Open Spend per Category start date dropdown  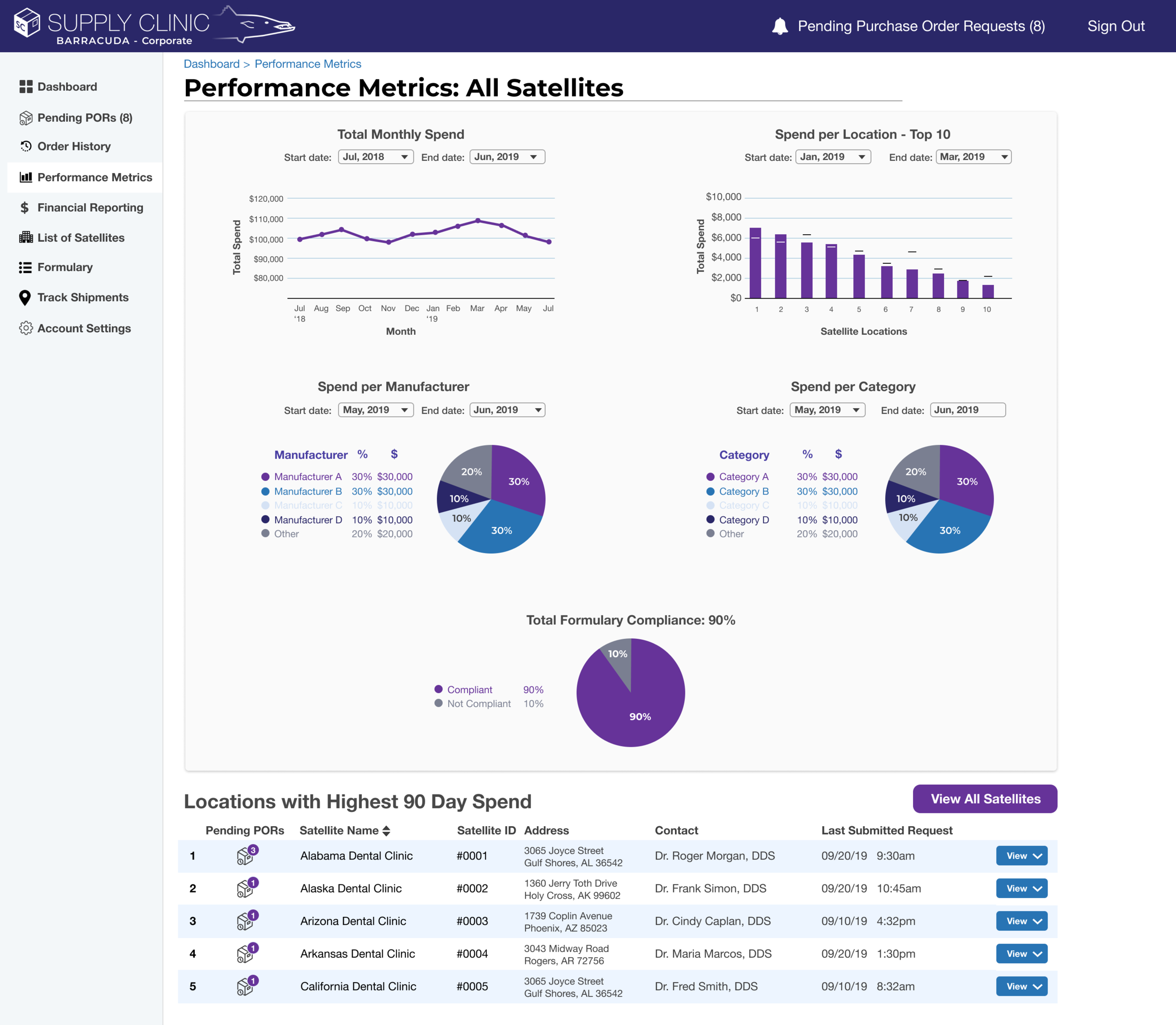[x=827, y=410]
